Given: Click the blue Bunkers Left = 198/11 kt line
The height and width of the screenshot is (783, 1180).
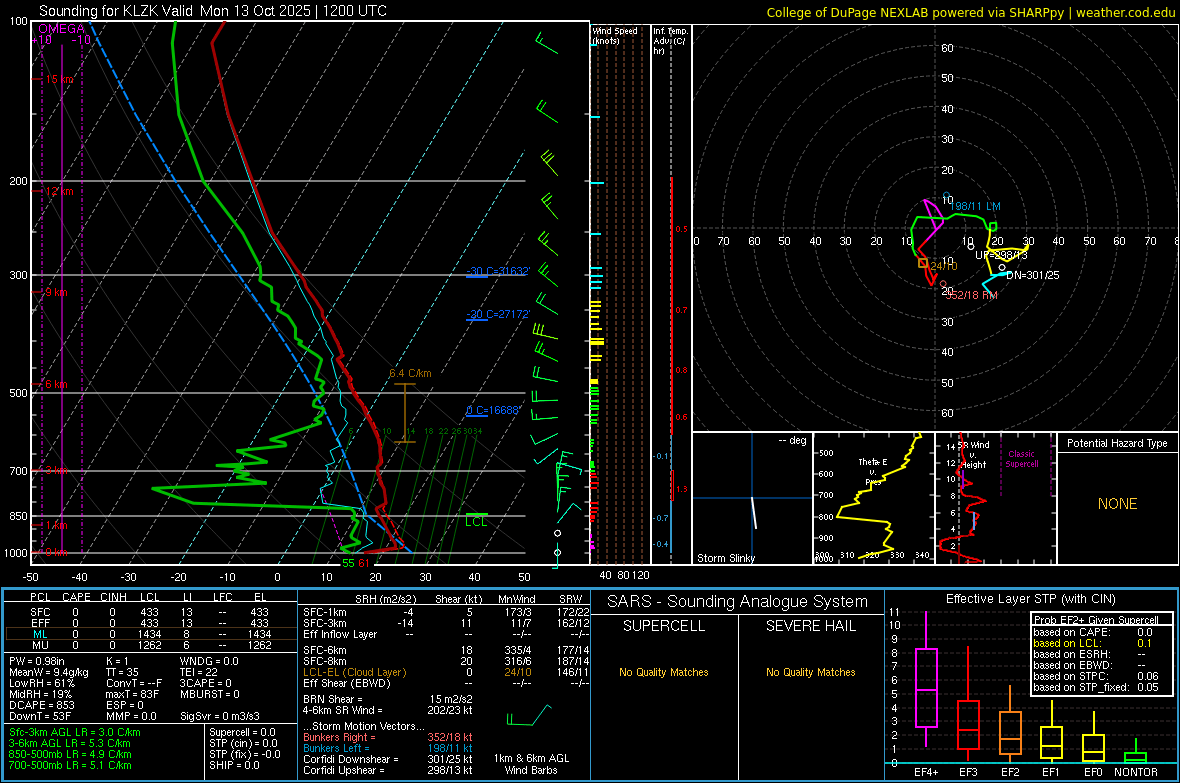Looking at the screenshot, I should [388, 748].
